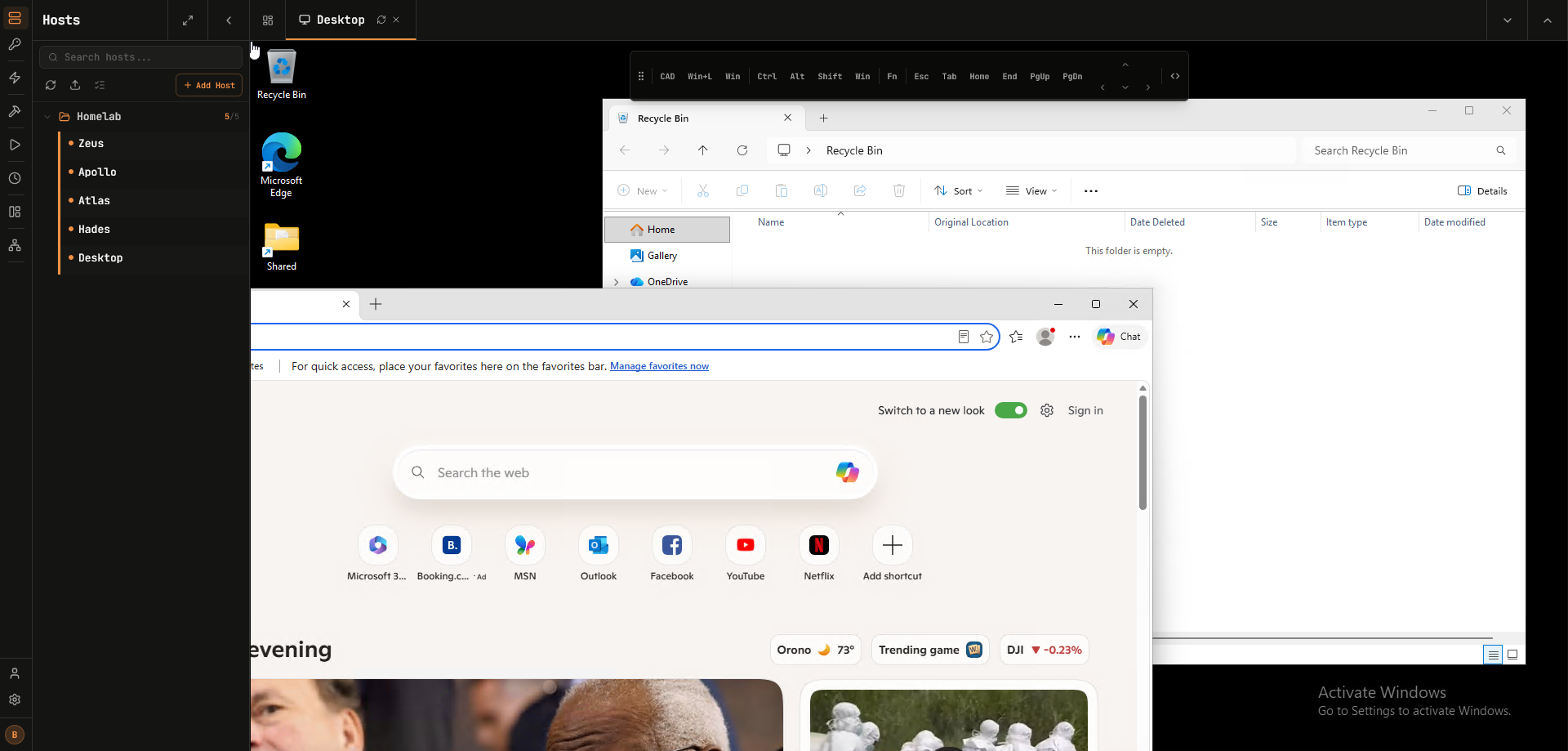Click the Shared folder desktop shortcut
Image resolution: width=1568 pixels, height=751 pixels.
282,247
